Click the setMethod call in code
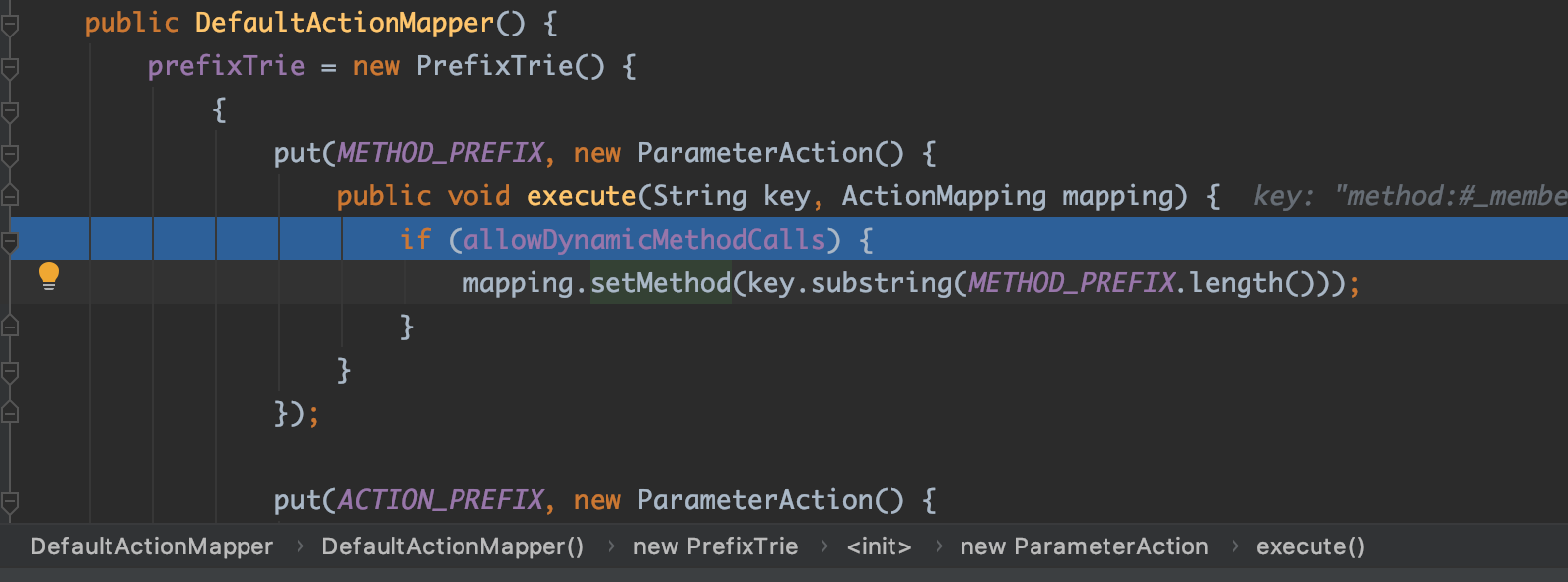 (660, 284)
